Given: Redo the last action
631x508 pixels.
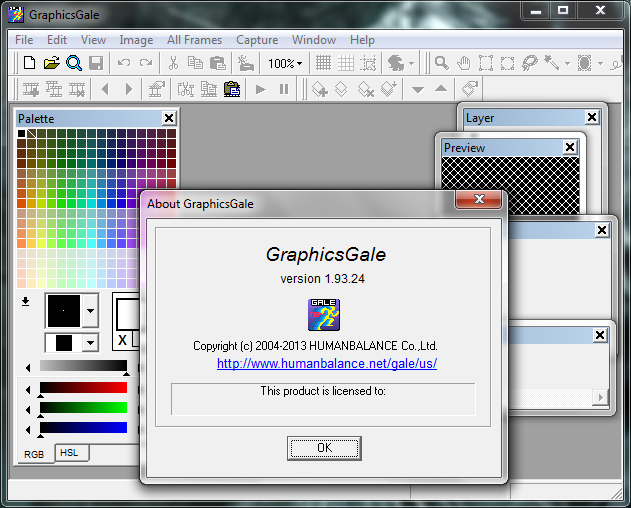Looking at the screenshot, I should point(146,63).
